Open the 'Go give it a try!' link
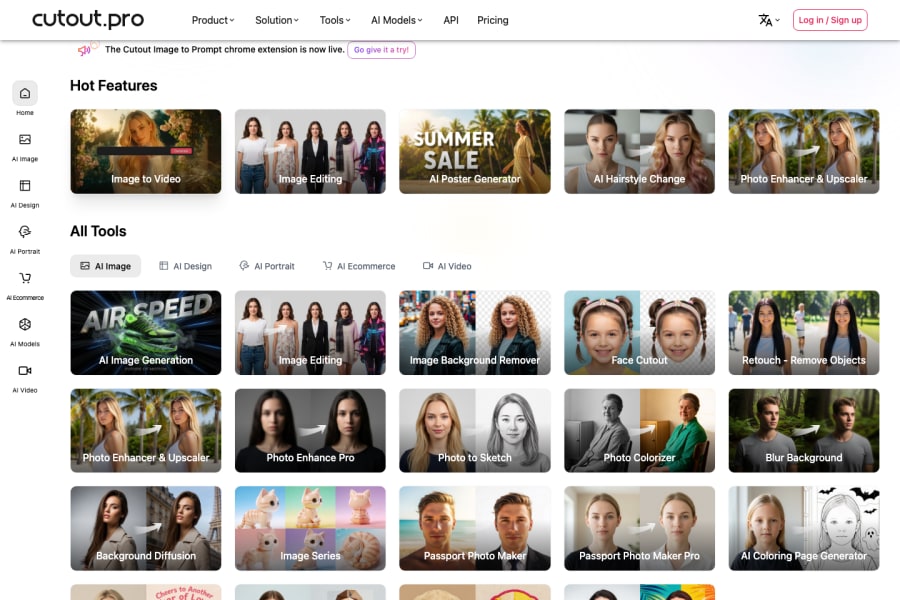Screen dimensions: 900x600 pyautogui.click(x=381, y=48)
